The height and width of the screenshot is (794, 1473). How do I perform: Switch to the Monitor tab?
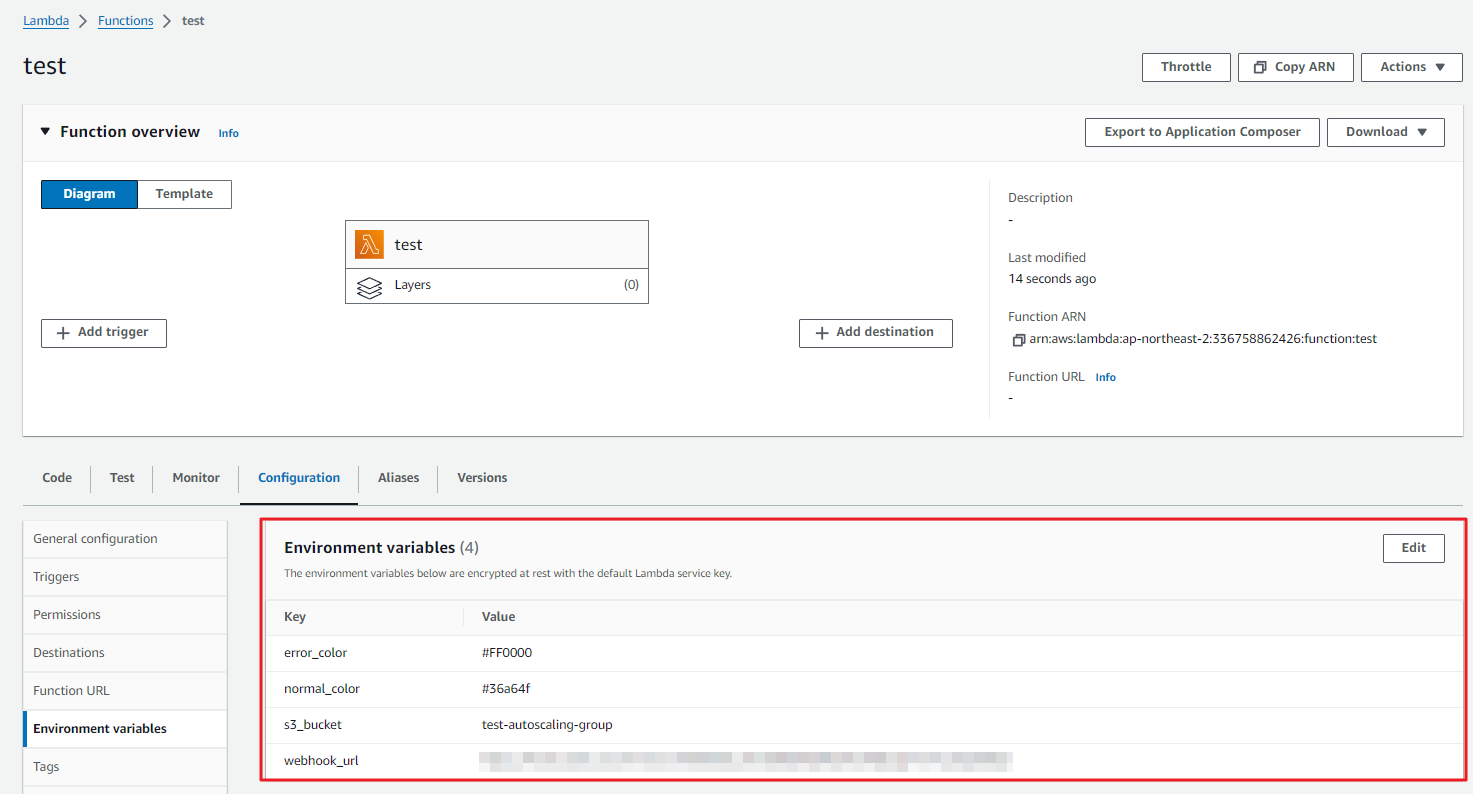[x=196, y=478]
